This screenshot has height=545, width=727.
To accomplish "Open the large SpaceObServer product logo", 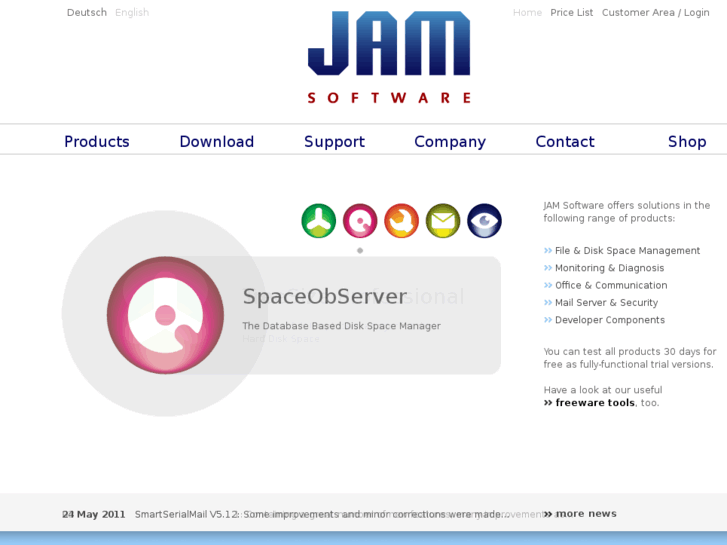I will coord(166,315).
